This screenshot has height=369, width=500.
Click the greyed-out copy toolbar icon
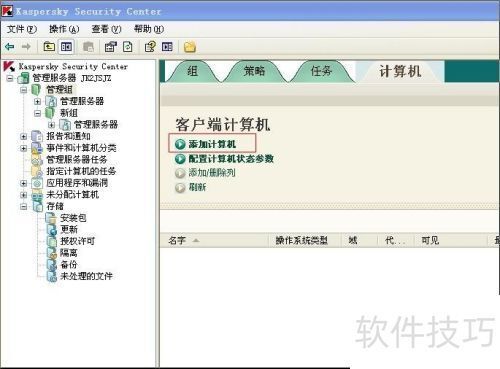[x=88, y=47]
